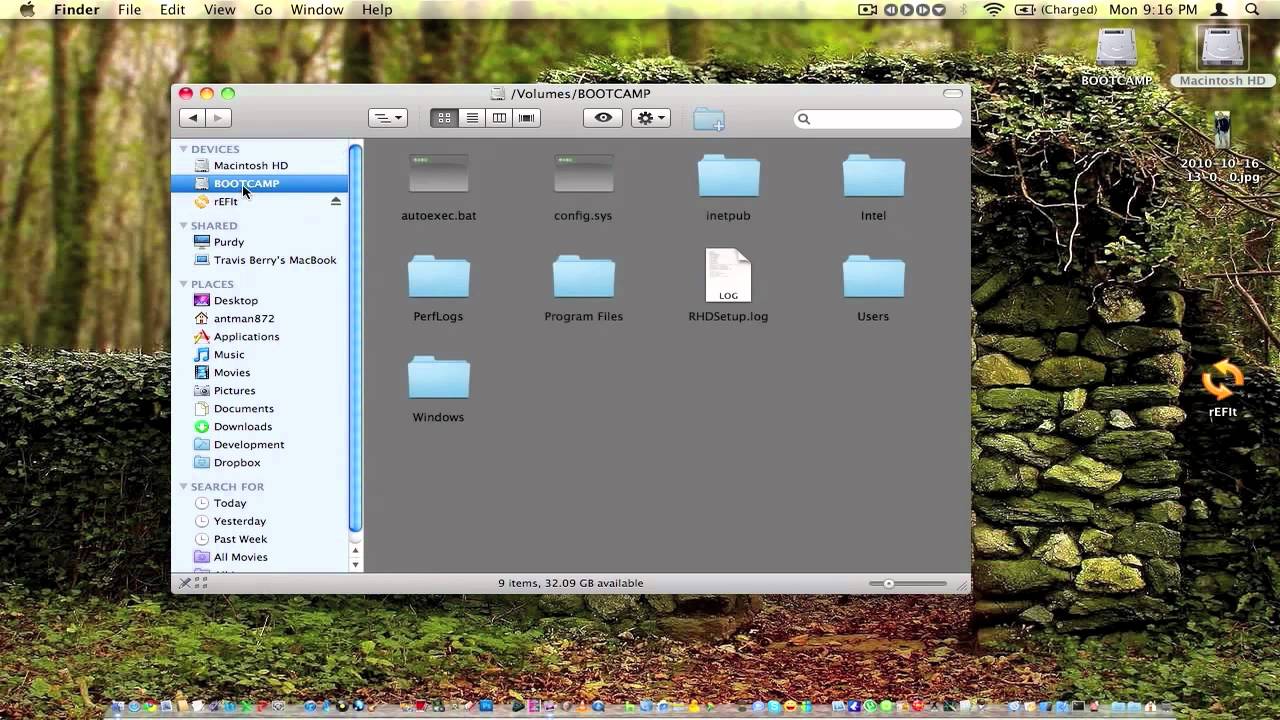Open the path dropdown in toolbar
The image size is (1280, 720).
(387, 118)
